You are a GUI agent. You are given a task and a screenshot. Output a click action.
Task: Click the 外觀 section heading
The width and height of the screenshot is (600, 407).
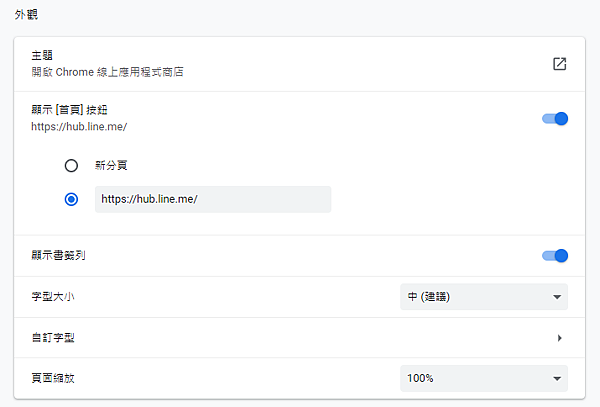coord(26,15)
